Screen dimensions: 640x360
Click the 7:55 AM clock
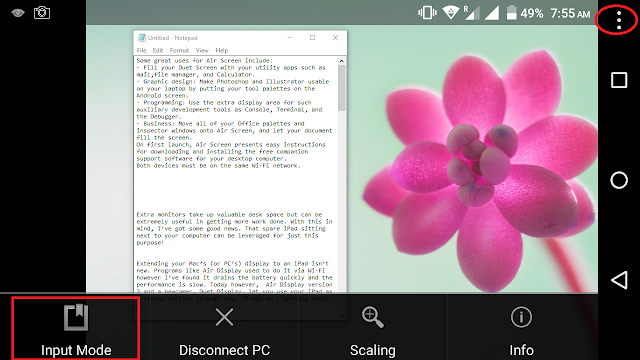[x=570, y=13]
